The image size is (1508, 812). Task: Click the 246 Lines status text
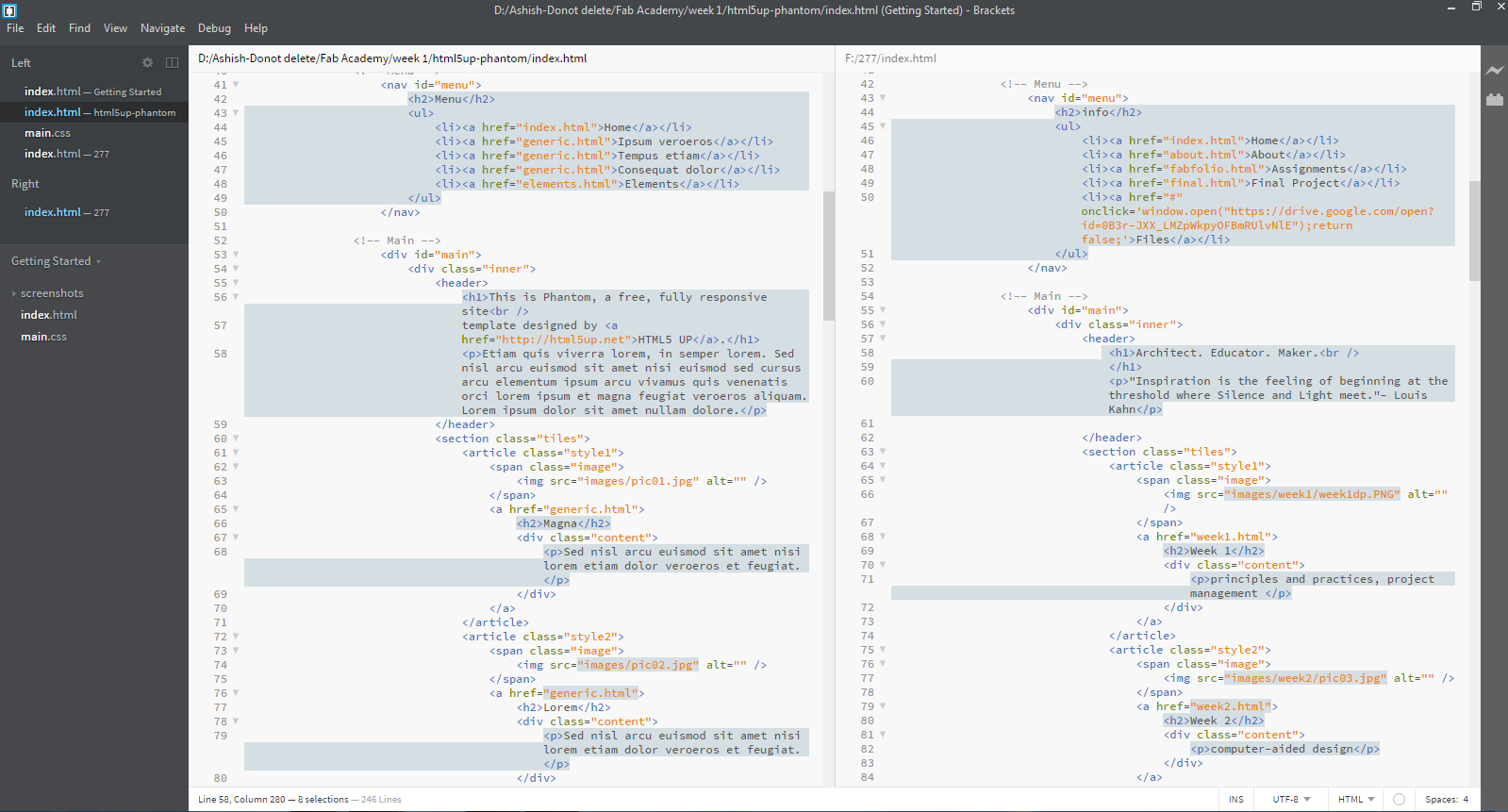tap(381, 799)
